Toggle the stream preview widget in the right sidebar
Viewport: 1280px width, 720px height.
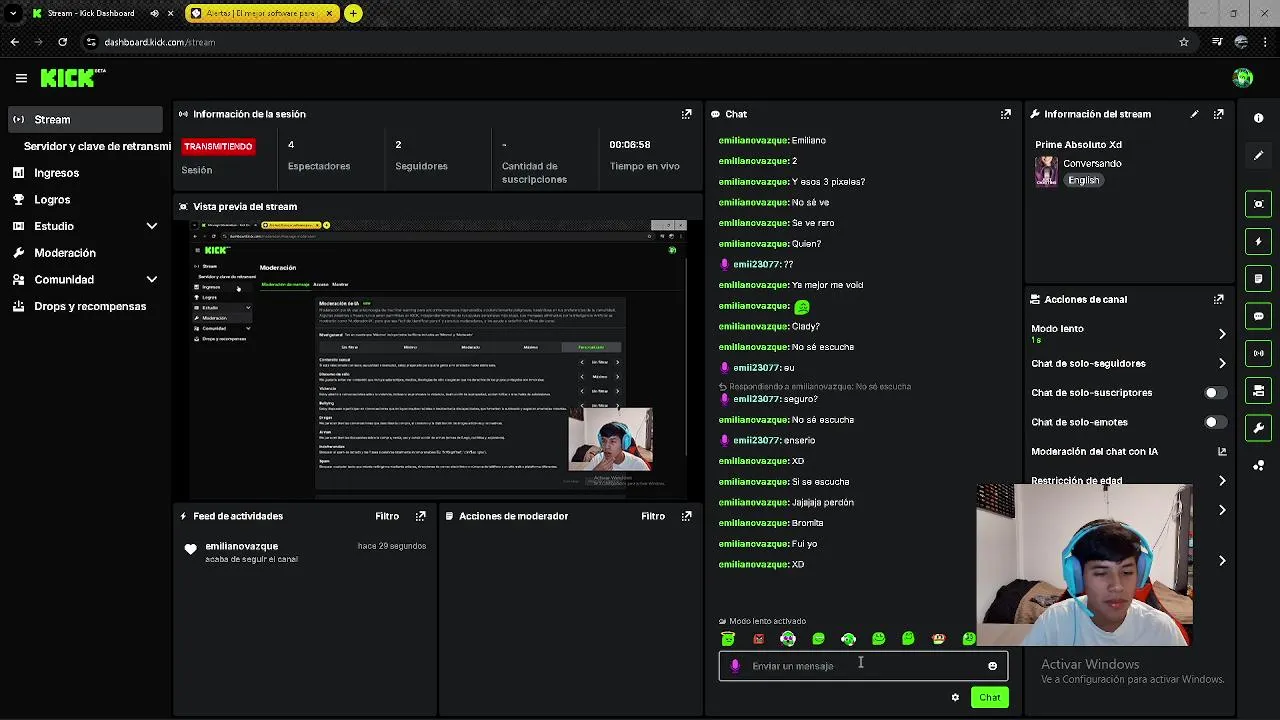tap(1258, 204)
